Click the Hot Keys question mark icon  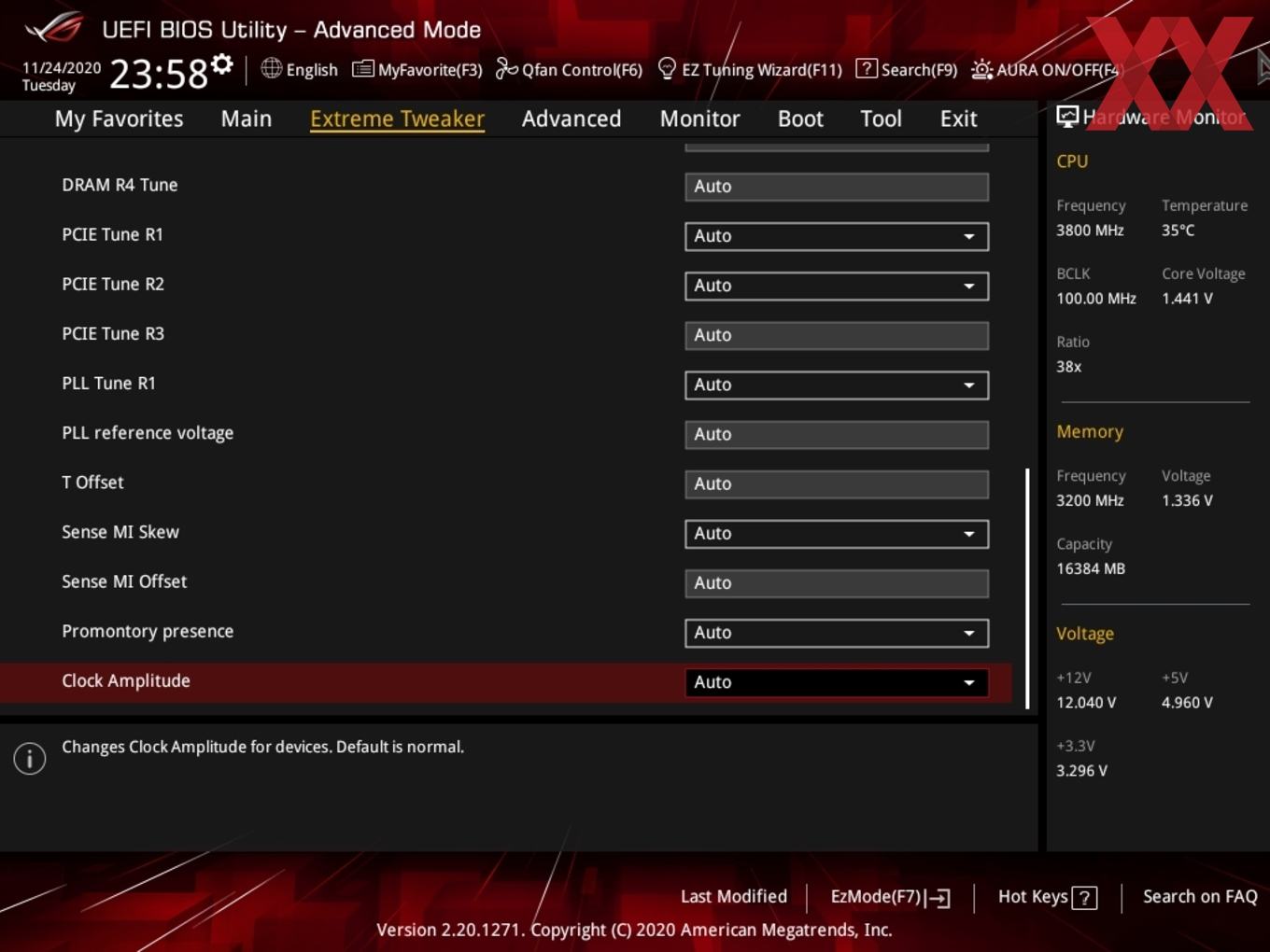pyautogui.click(x=1084, y=898)
